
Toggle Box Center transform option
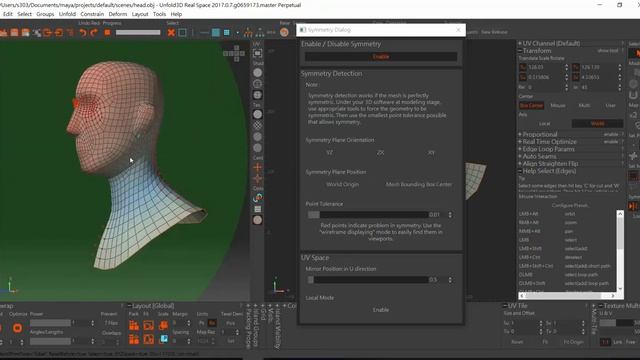[531, 105]
